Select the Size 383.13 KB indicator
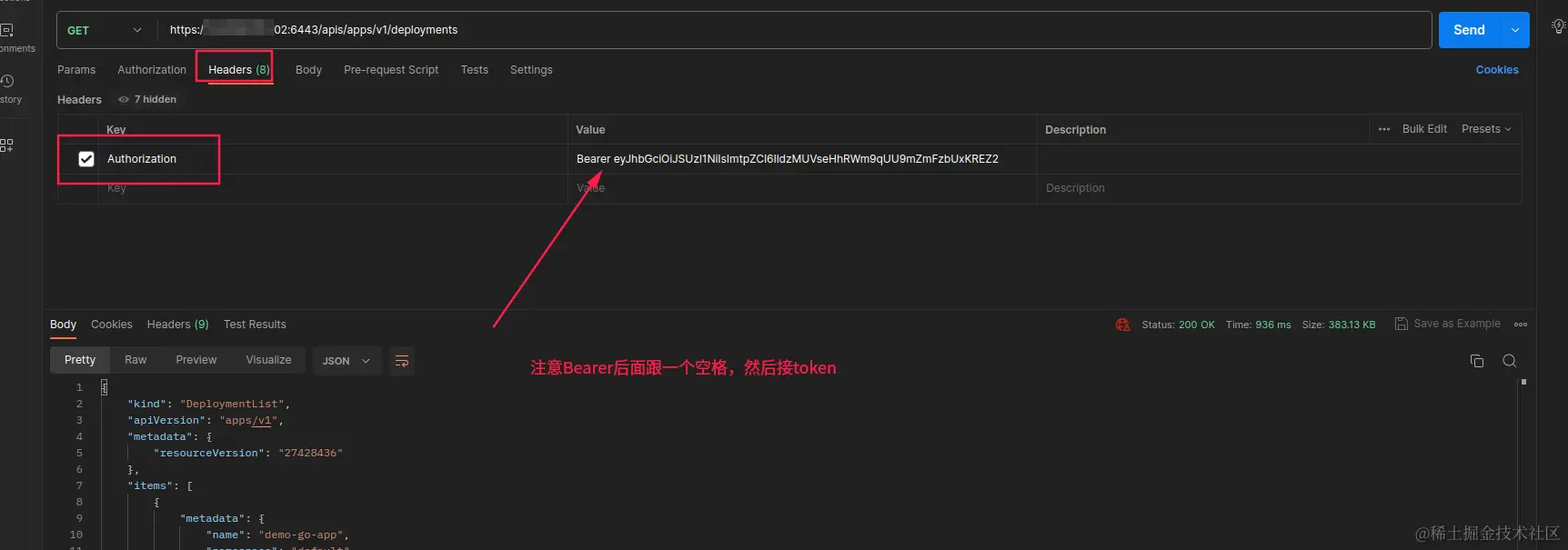 click(x=1338, y=325)
